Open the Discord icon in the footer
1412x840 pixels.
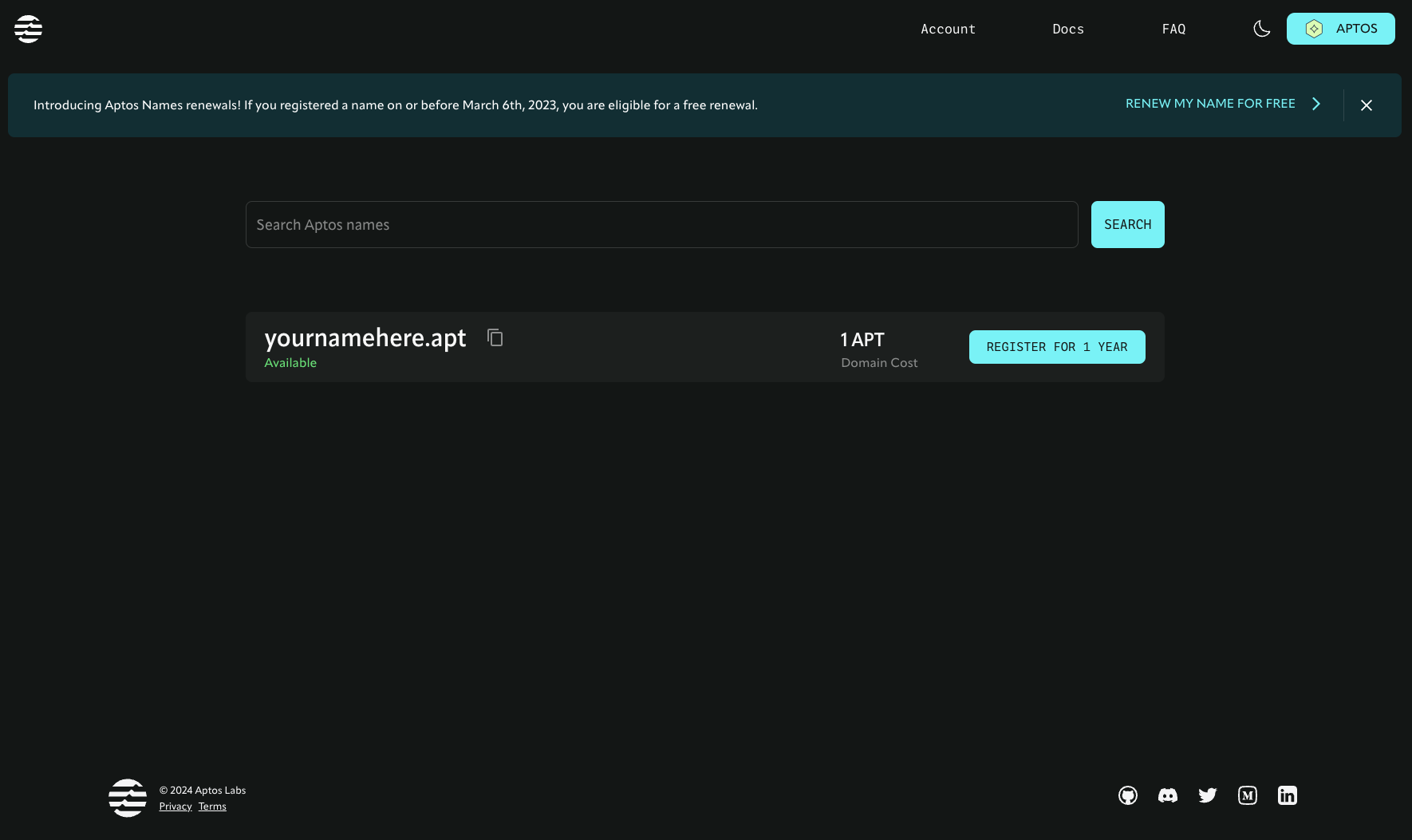coord(1168,795)
